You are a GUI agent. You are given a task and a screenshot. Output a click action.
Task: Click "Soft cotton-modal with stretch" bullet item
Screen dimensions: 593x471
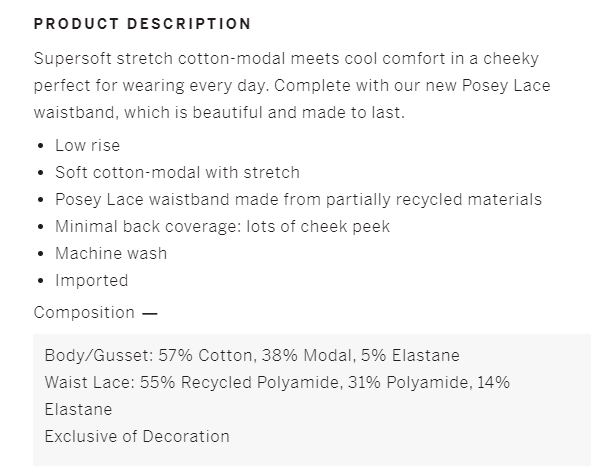(x=177, y=173)
